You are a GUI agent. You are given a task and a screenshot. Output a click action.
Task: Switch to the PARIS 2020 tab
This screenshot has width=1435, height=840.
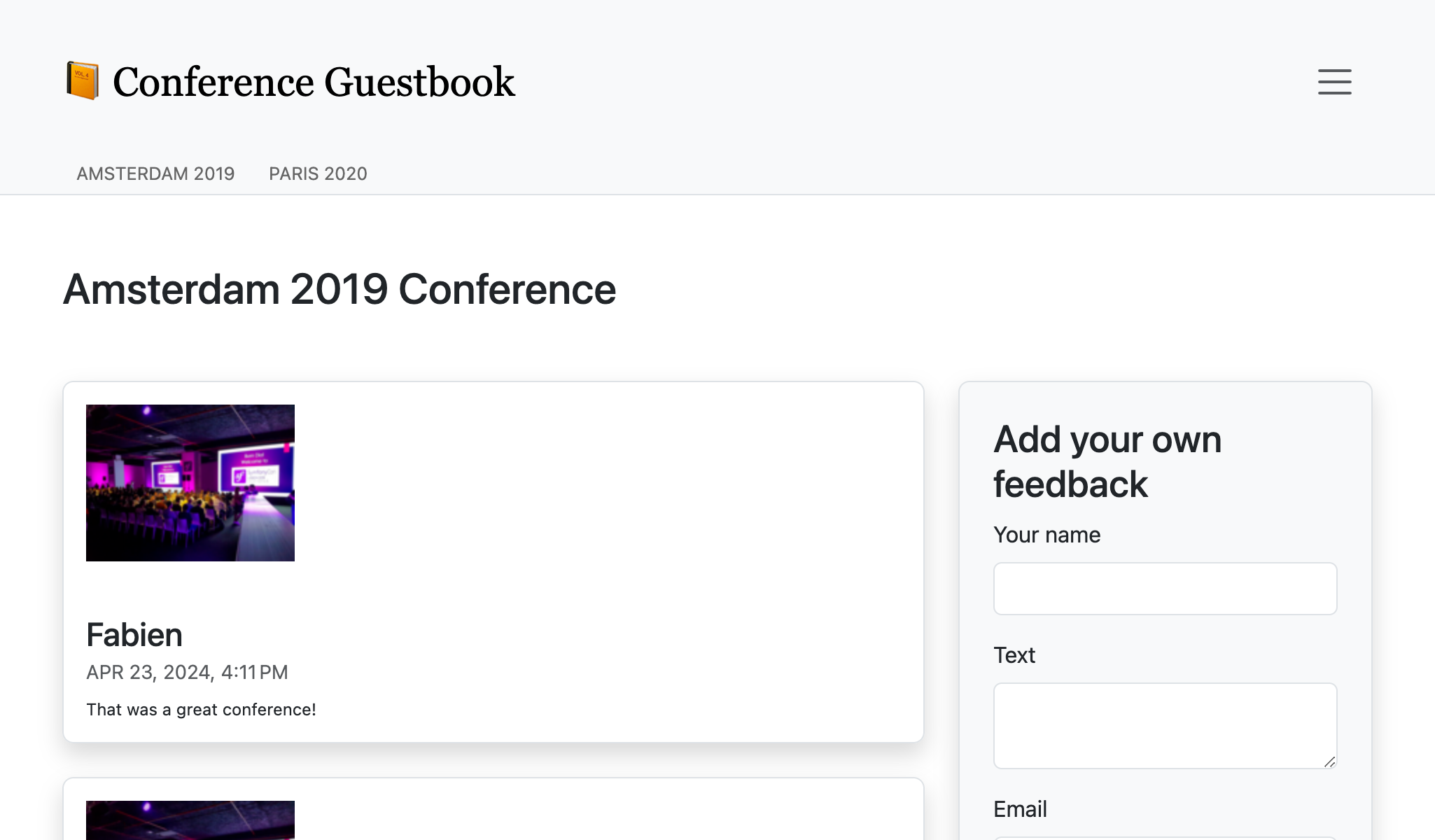318,174
